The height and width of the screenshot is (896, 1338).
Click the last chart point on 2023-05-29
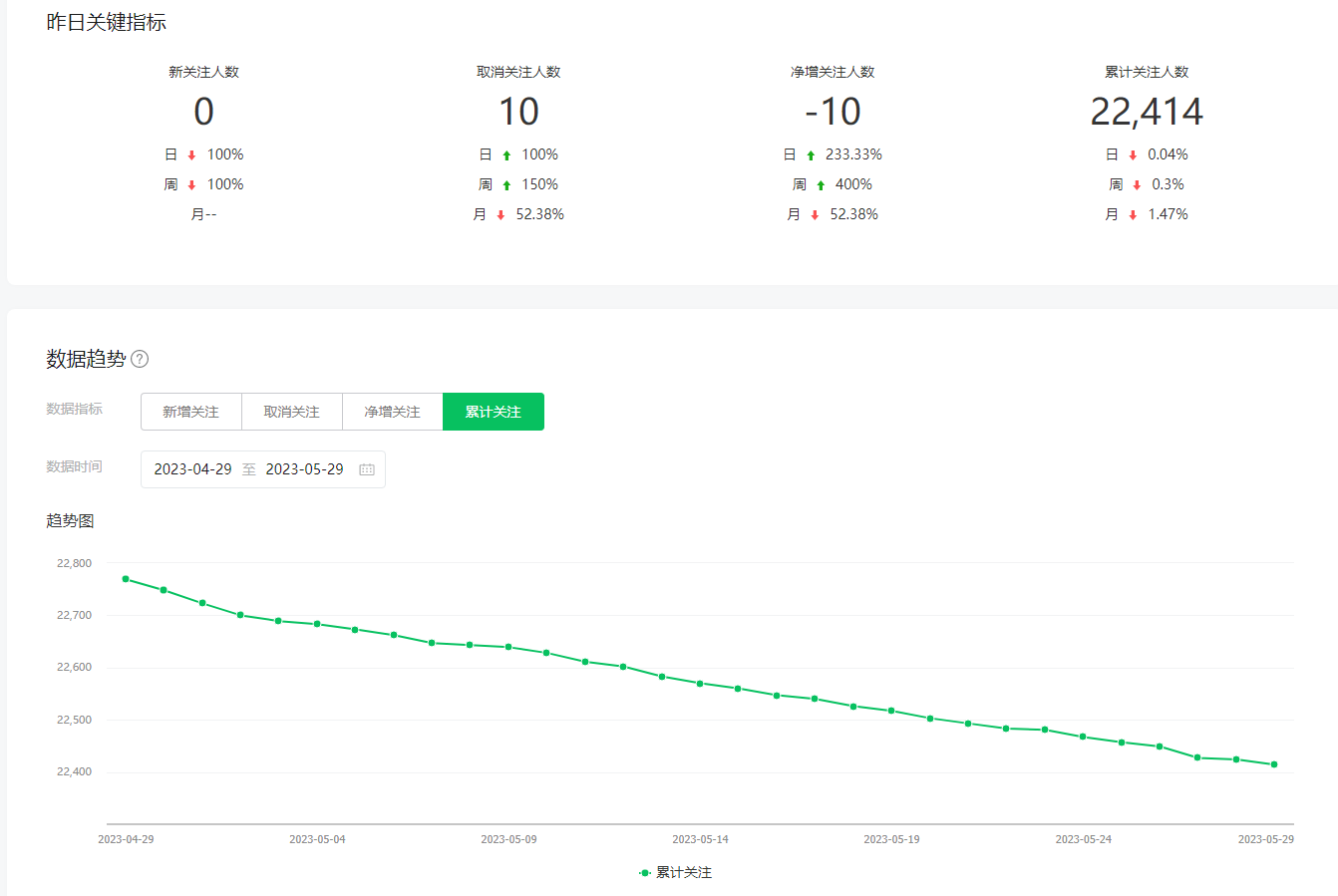pyautogui.click(x=1274, y=764)
